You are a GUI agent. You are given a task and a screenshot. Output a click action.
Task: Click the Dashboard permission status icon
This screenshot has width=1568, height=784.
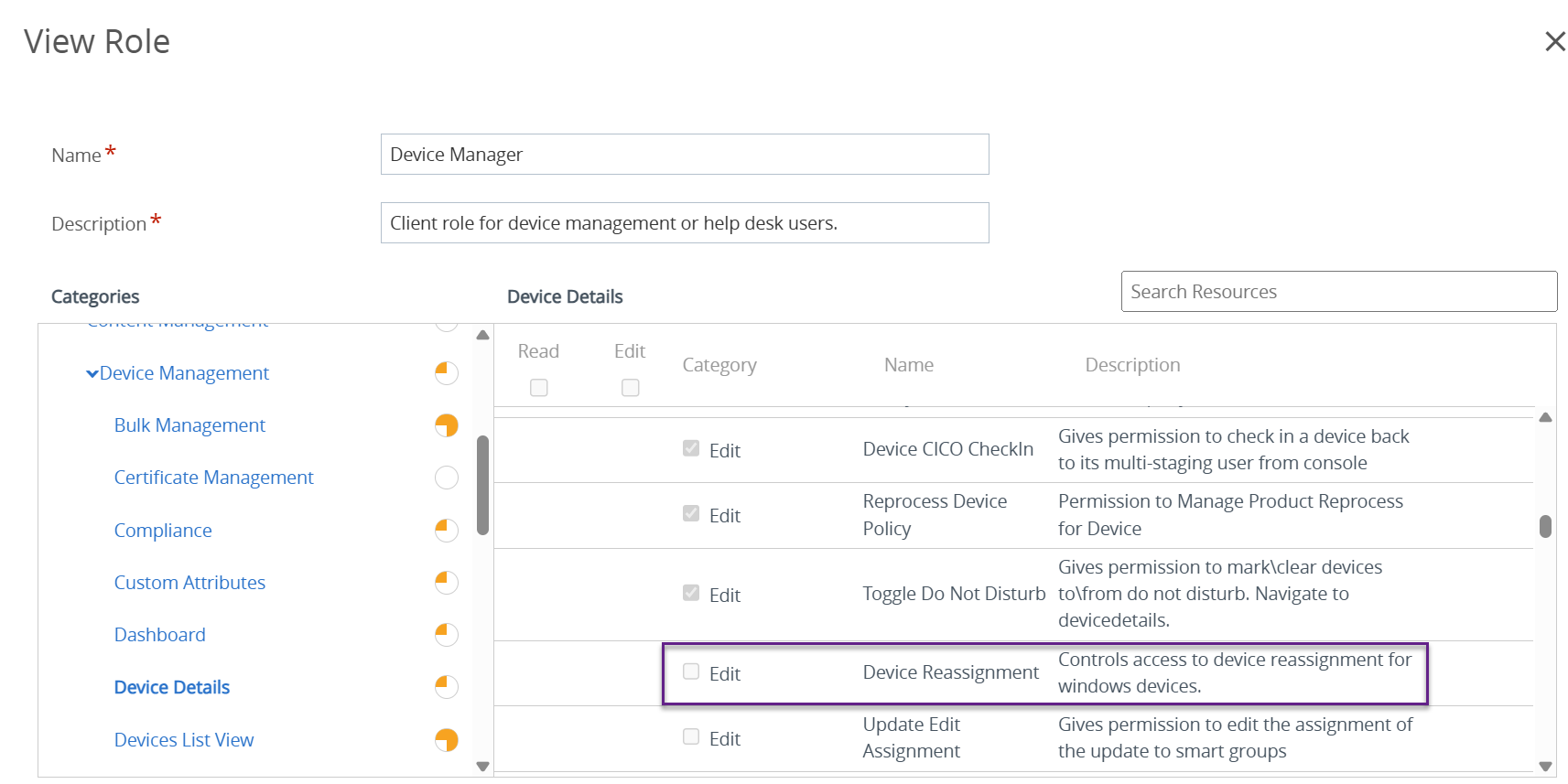pyautogui.click(x=446, y=635)
